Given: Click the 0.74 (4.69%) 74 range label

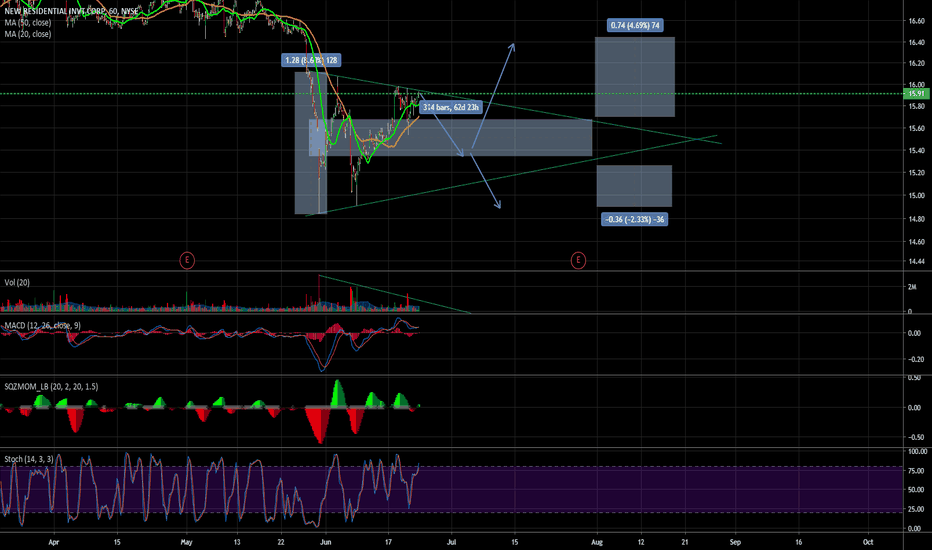Looking at the screenshot, I should point(635,25).
